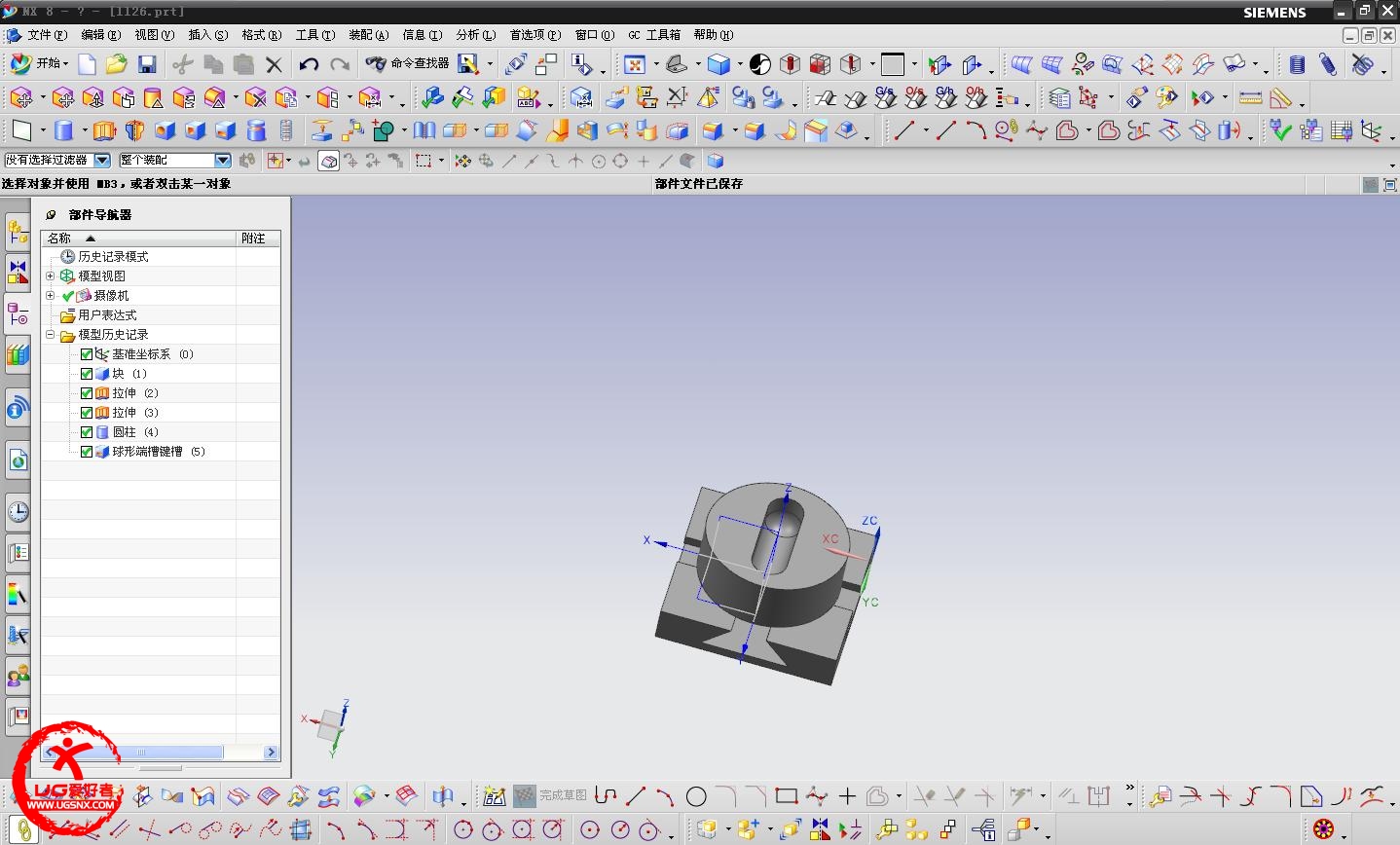Click the Delete X icon

click(274, 65)
